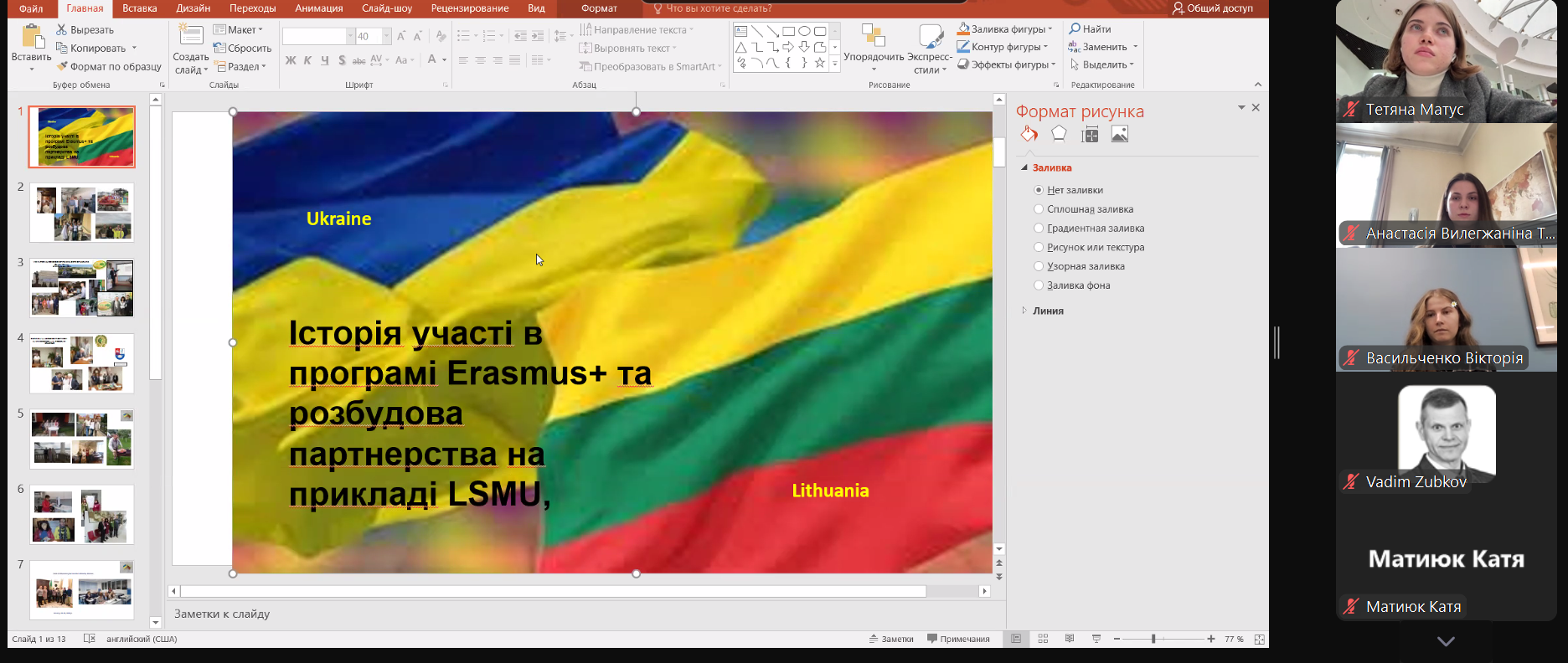
Task: Open Effects pentagon tab in format pane
Action: pos(1059,134)
